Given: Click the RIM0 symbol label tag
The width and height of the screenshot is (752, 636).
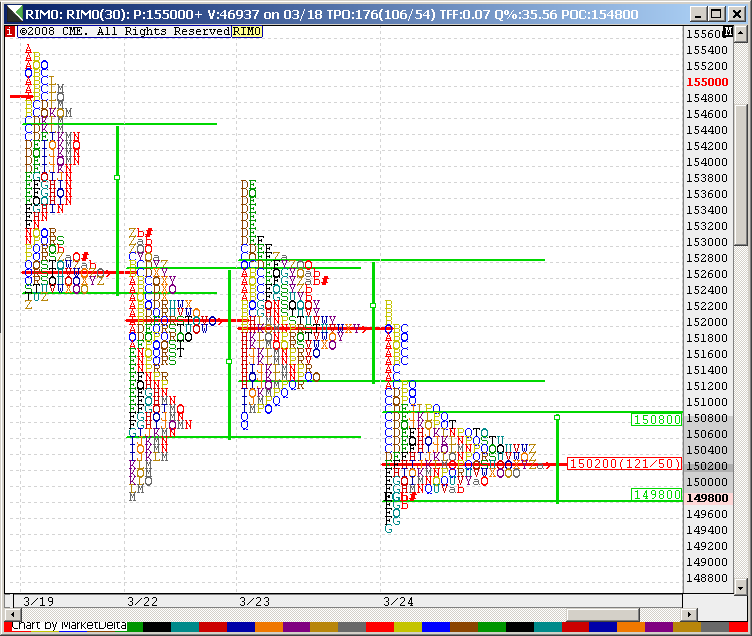Looking at the screenshot, I should [247, 32].
